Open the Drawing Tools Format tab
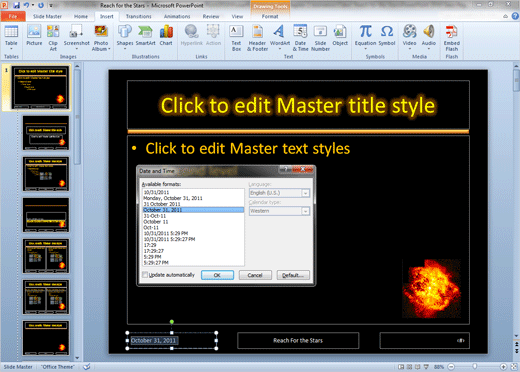The image size is (520, 372). [x=270, y=16]
